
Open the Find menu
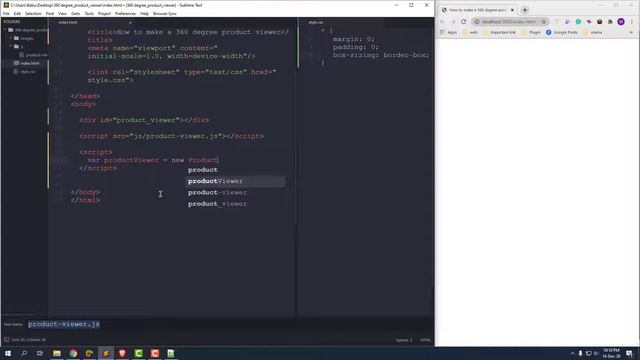pos(50,13)
